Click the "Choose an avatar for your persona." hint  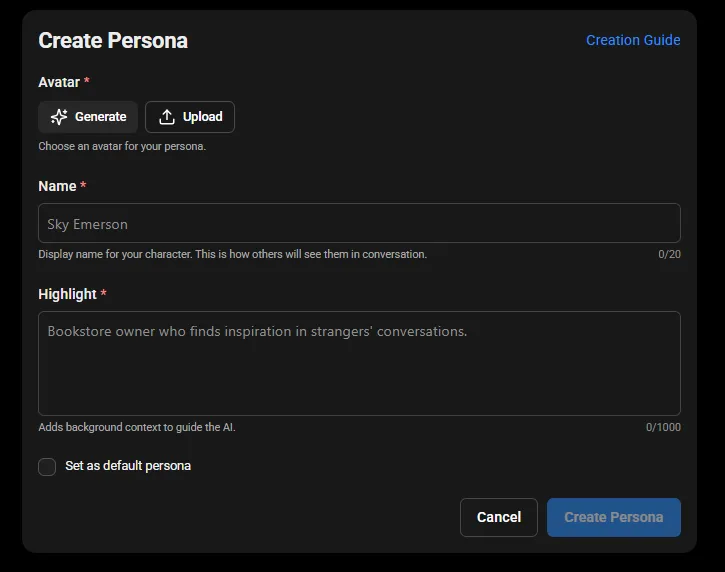coord(122,146)
